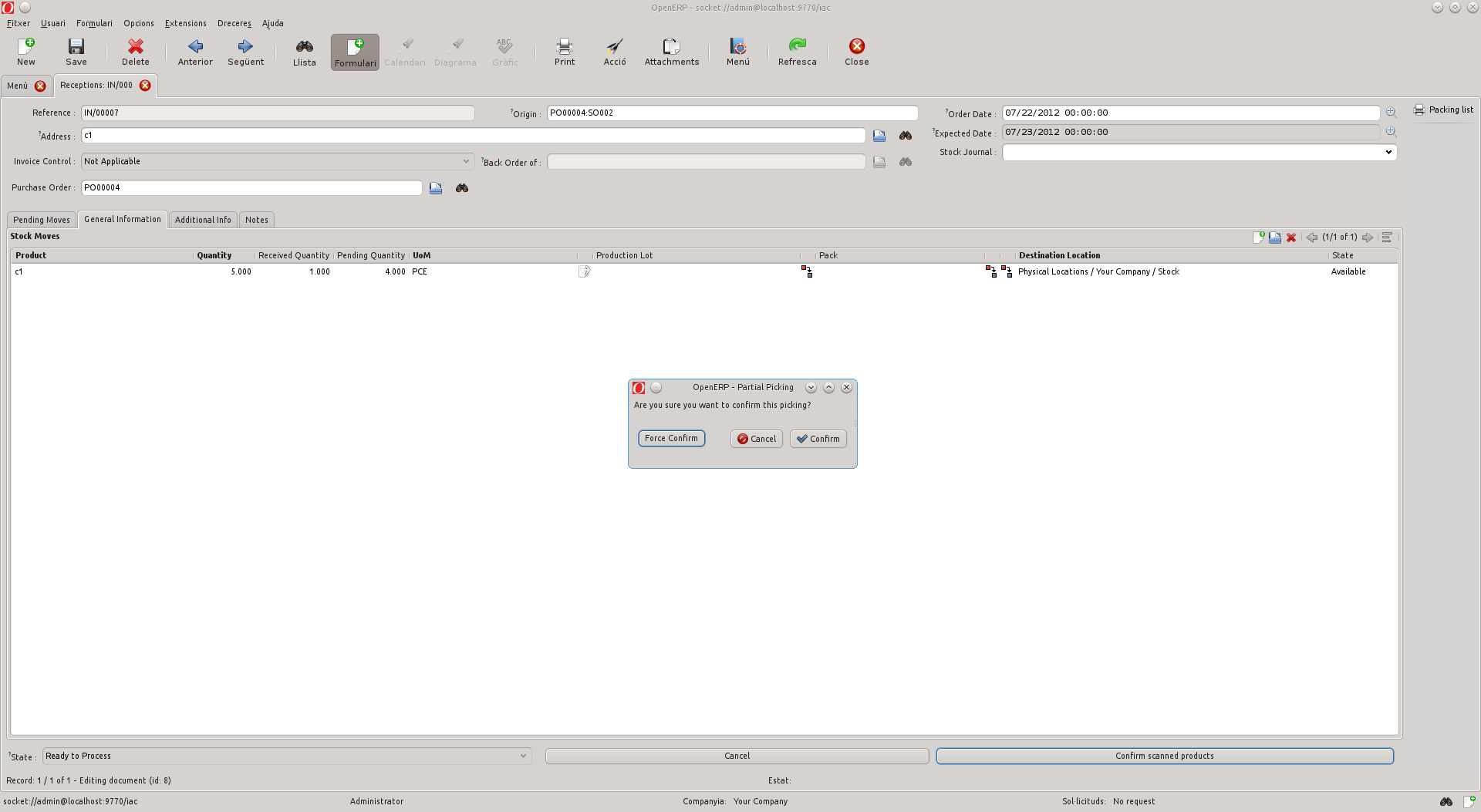Delete the record using the red X

point(135,52)
